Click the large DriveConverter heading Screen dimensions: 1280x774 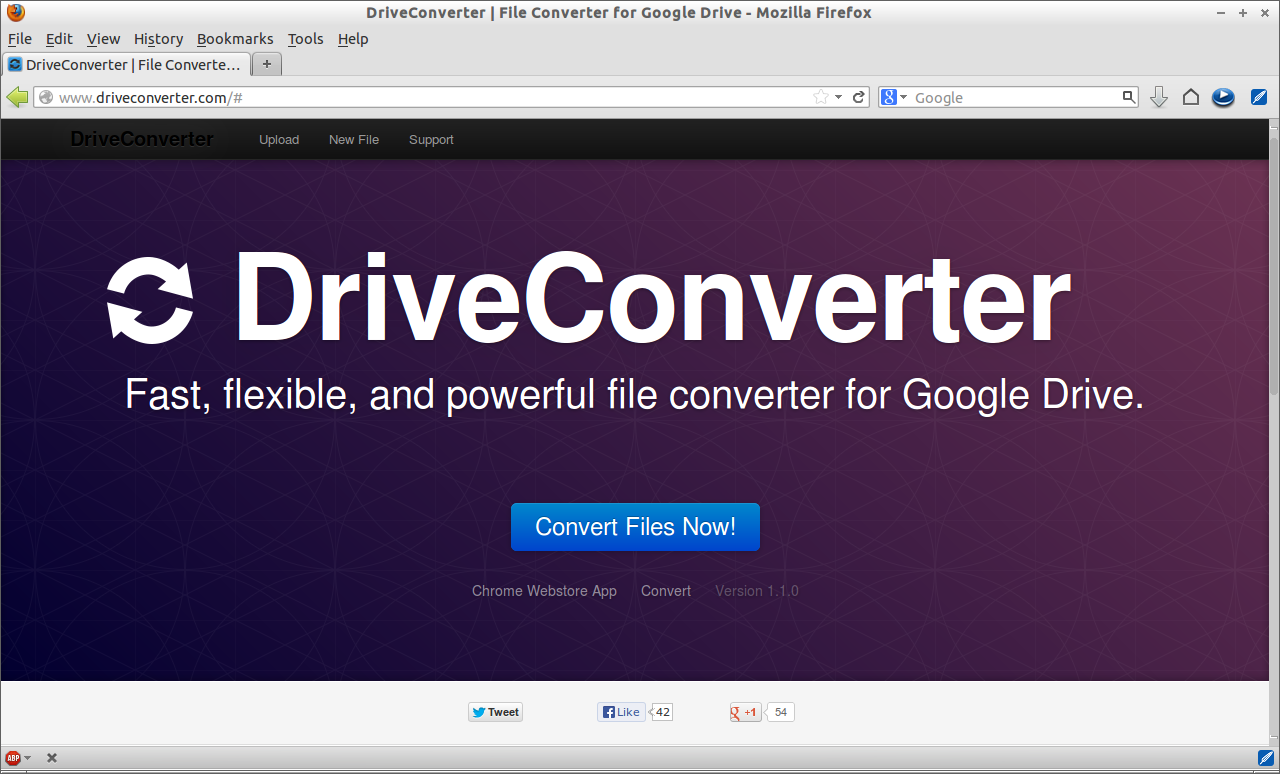pyautogui.click(x=652, y=298)
